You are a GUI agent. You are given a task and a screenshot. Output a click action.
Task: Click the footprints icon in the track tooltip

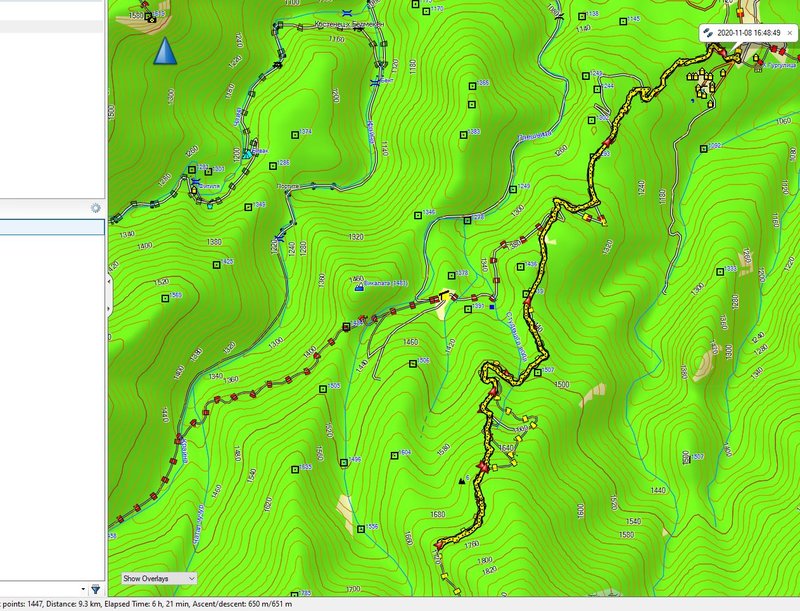coord(709,32)
